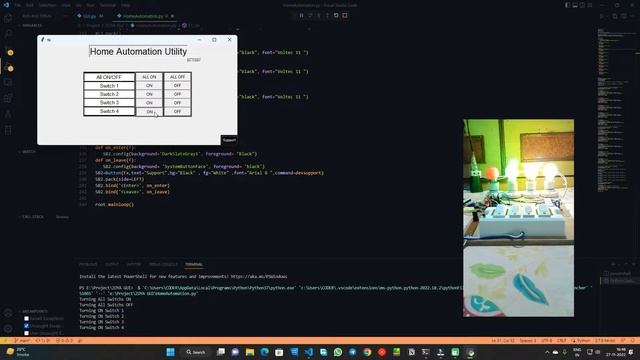Click CRLF line ending in status bar
640x360 pixels.
click(562, 340)
